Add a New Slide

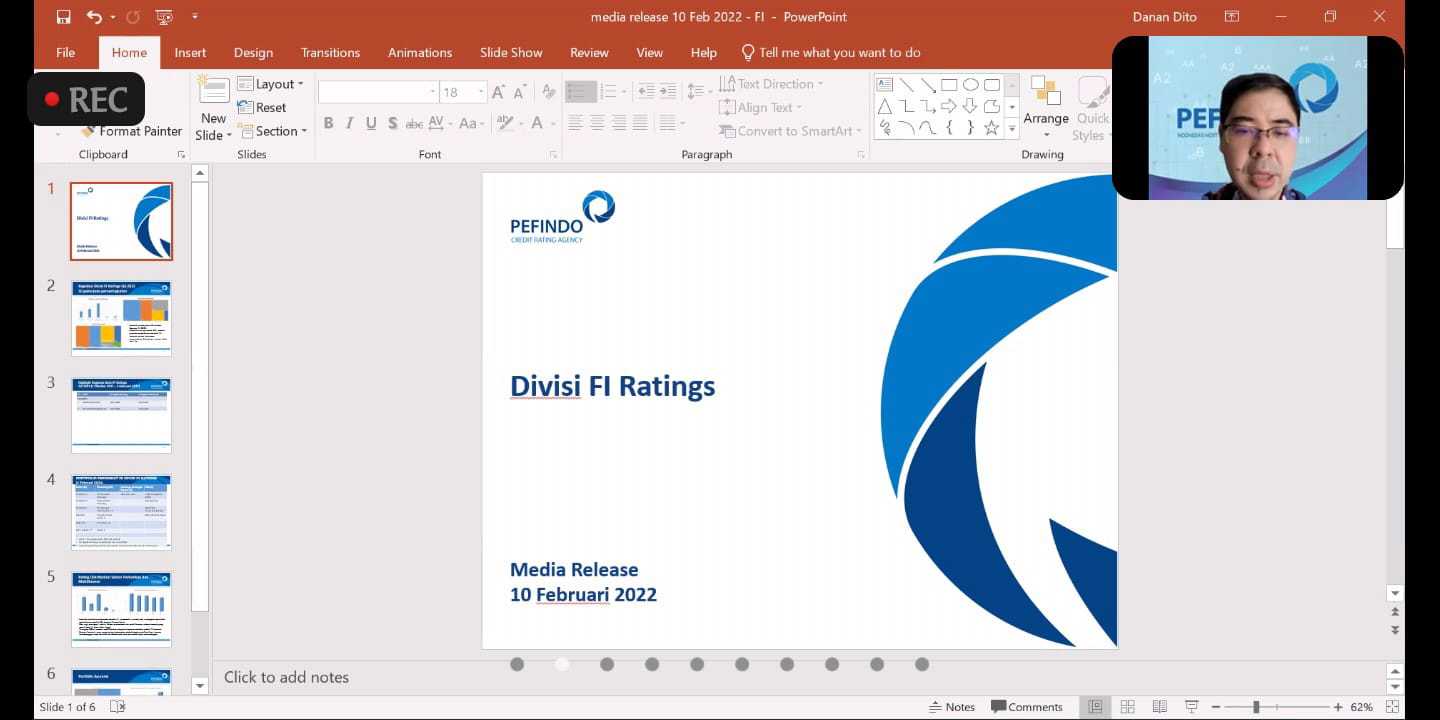[x=213, y=110]
